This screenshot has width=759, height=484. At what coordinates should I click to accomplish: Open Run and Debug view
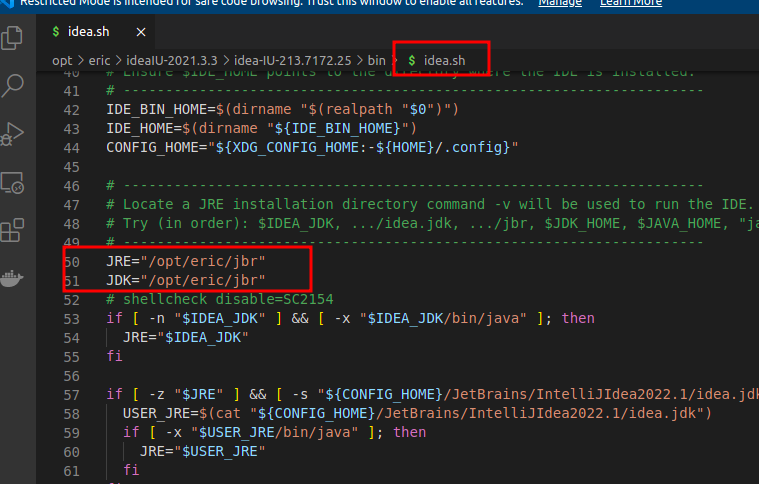pyautogui.click(x=12, y=134)
